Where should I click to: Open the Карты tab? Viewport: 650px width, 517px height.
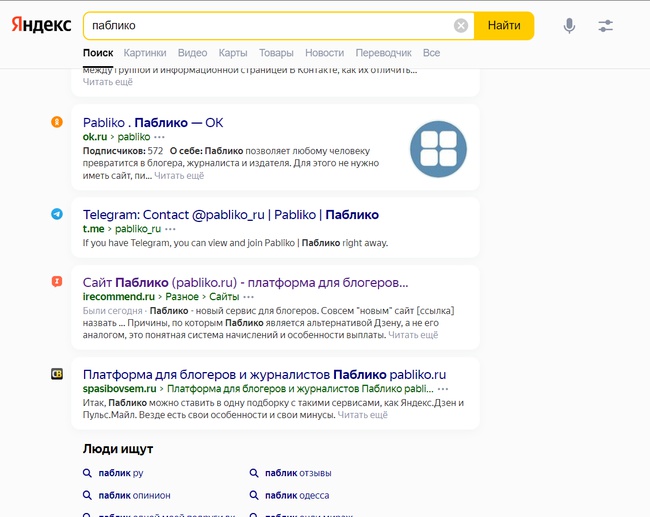point(233,53)
